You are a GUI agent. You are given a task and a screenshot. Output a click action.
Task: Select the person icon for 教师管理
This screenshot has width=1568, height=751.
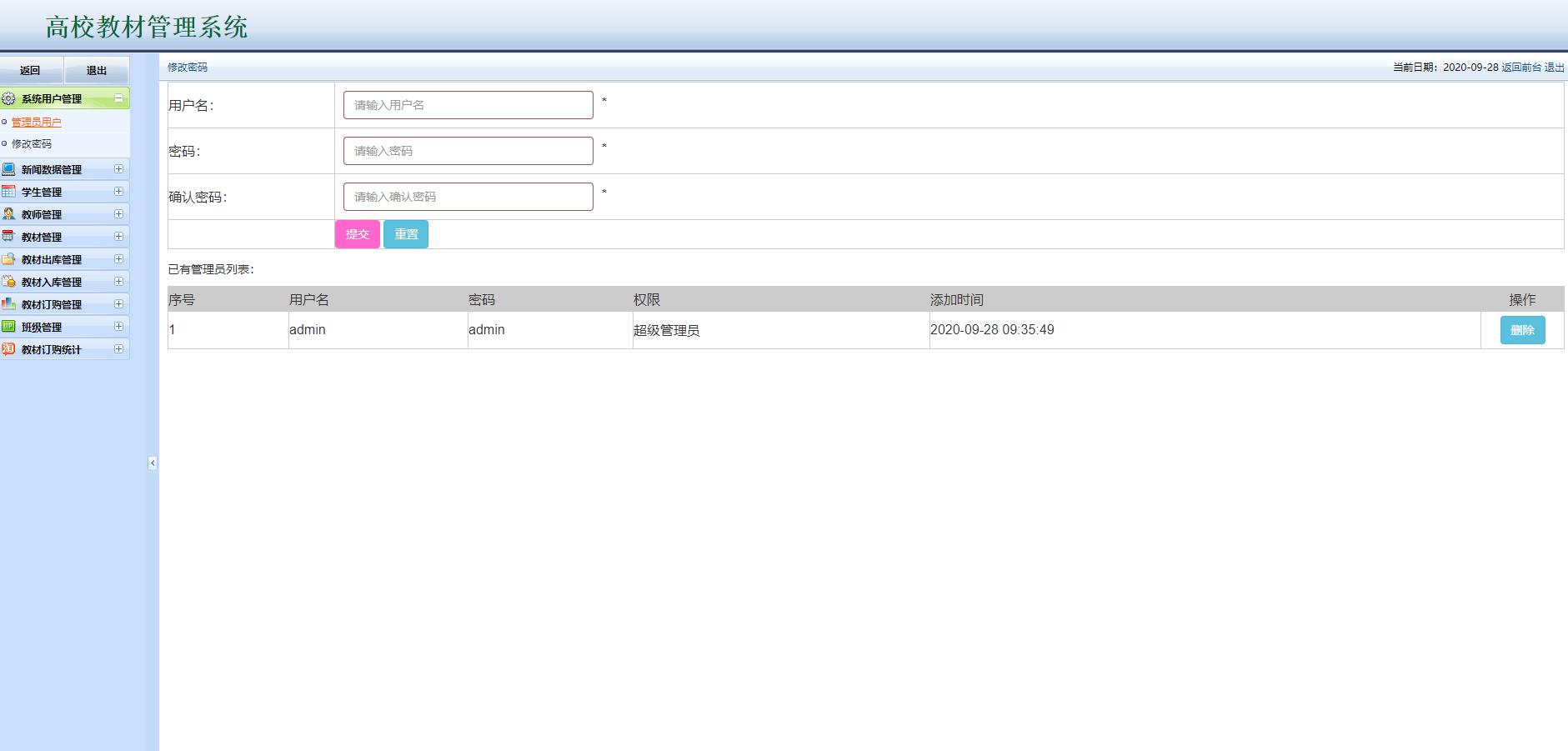point(8,213)
